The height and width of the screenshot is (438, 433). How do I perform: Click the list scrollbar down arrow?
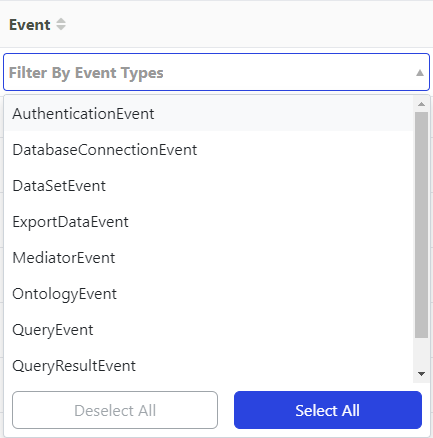tap(421, 374)
